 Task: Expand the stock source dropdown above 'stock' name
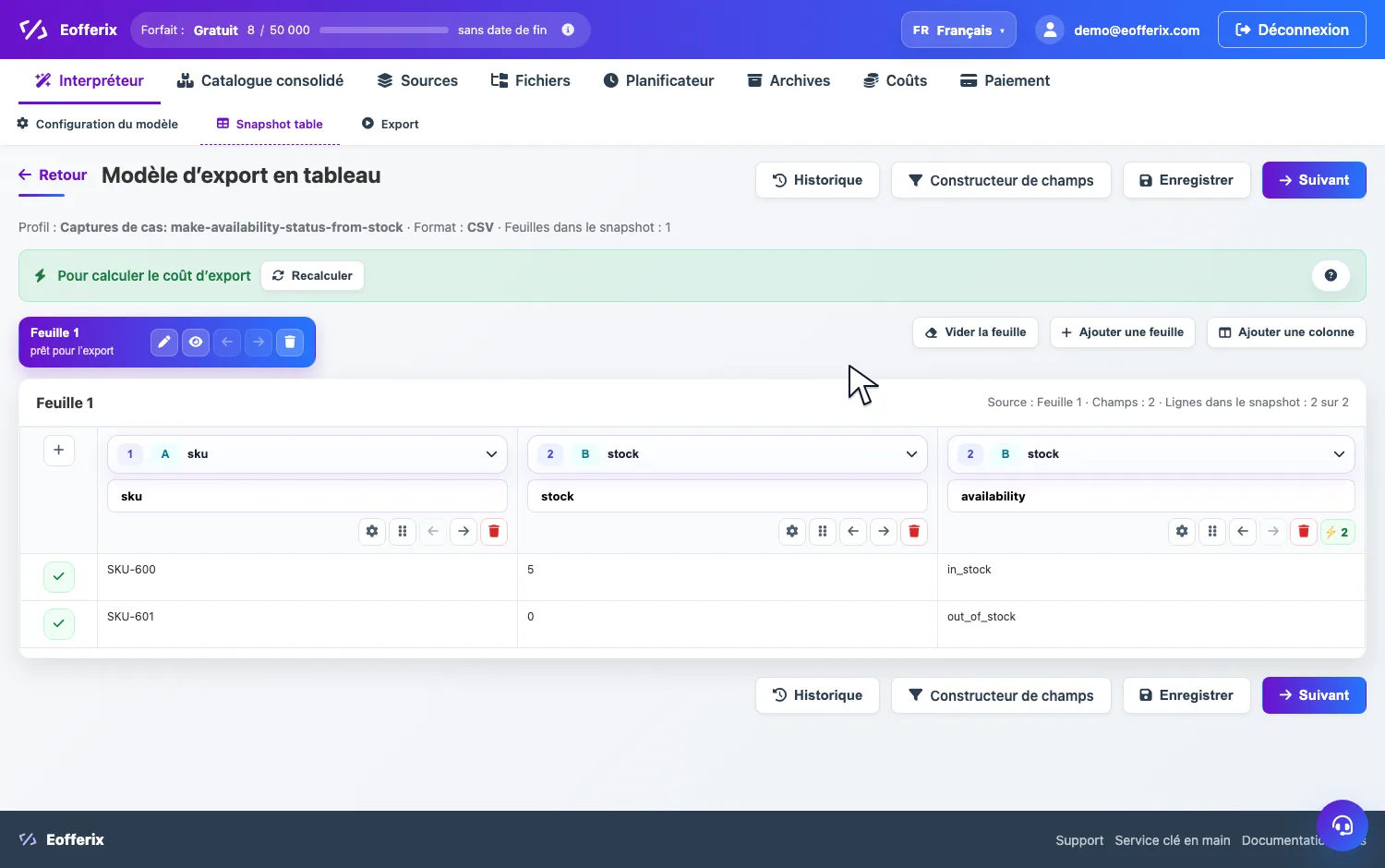pos(728,454)
